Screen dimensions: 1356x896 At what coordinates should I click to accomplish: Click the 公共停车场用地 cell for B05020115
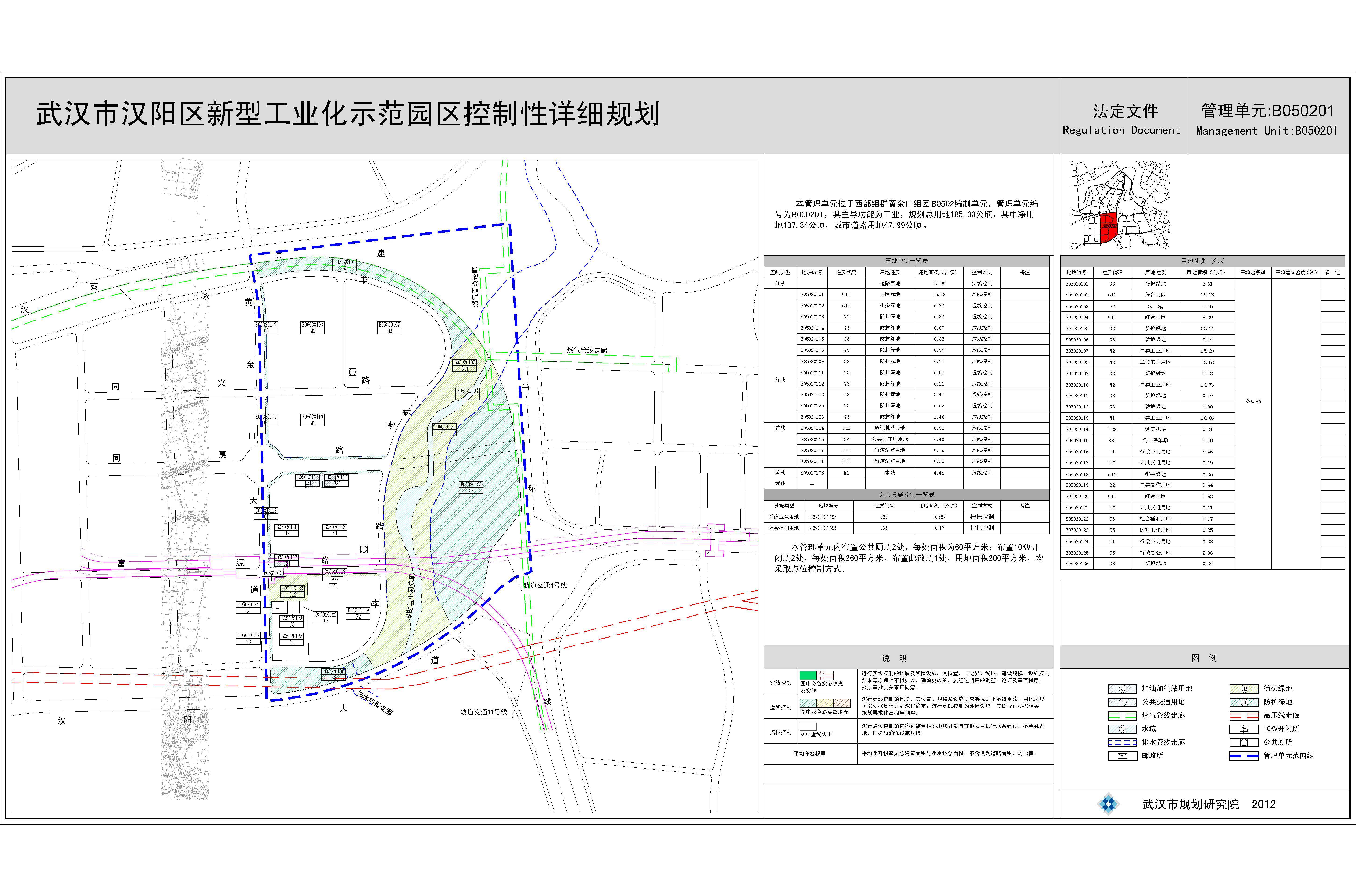[890, 439]
